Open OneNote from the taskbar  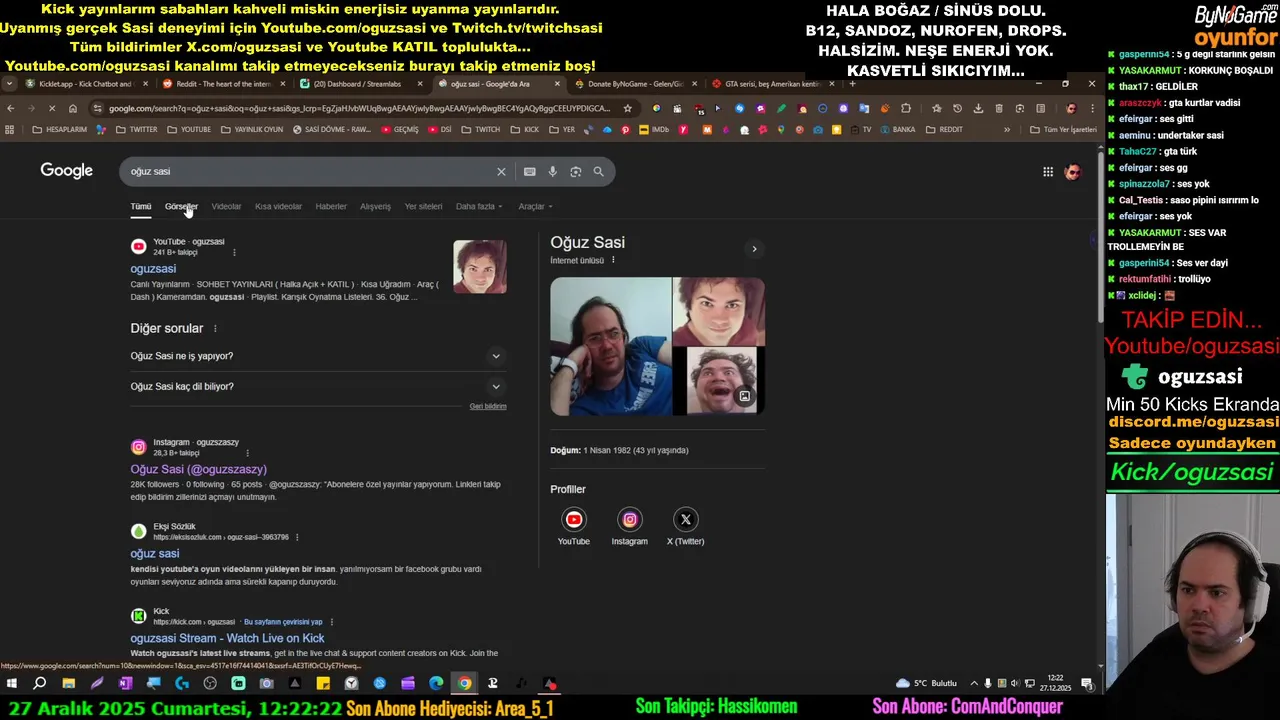[x=125, y=684]
